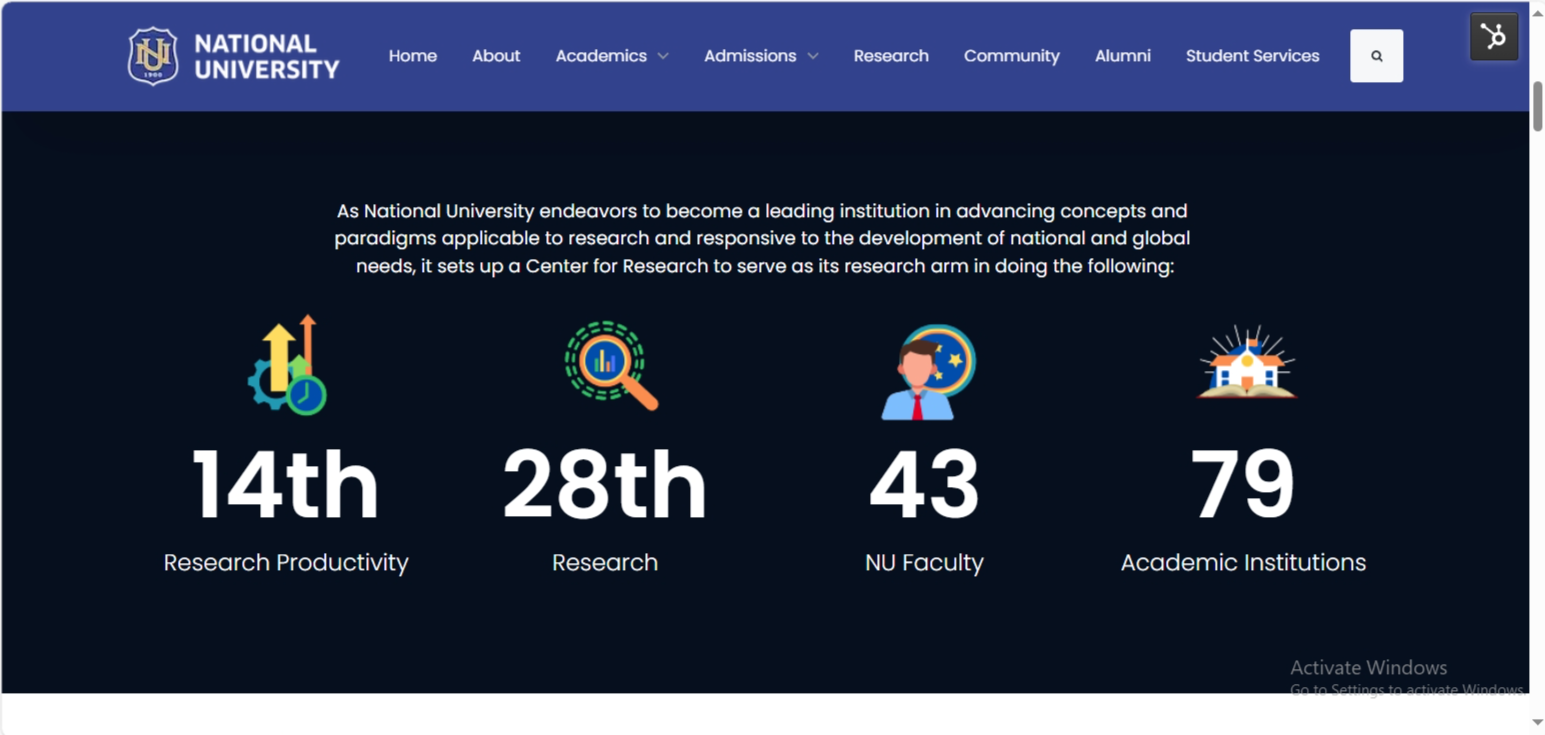Click the Research magnifying-glass chart icon
The width and height of the screenshot is (1545, 735).
tap(605, 364)
